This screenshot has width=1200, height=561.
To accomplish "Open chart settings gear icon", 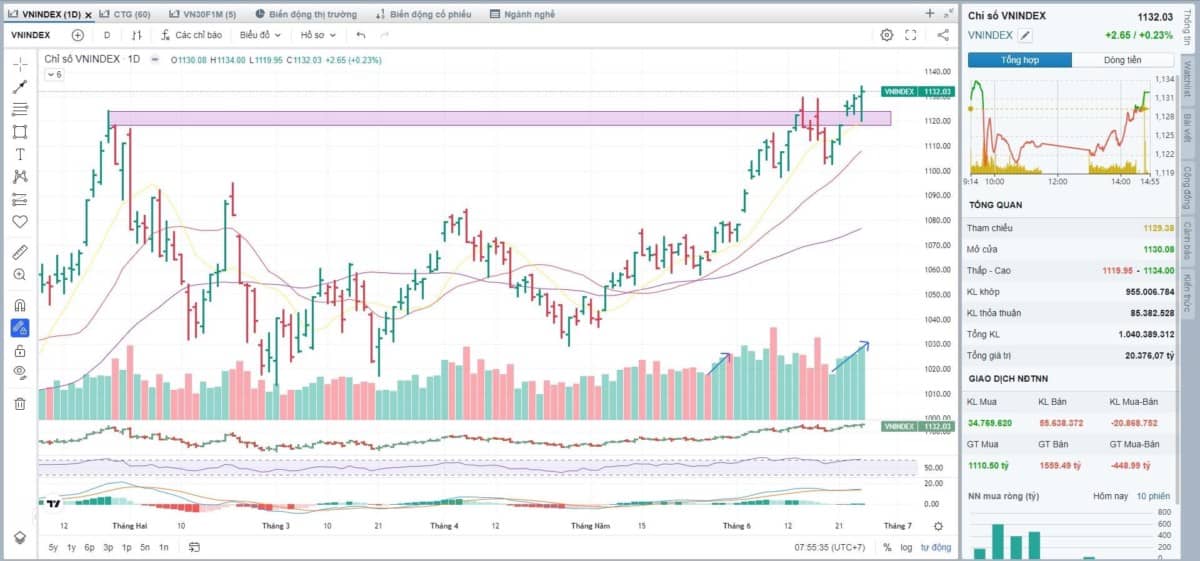I will point(886,35).
